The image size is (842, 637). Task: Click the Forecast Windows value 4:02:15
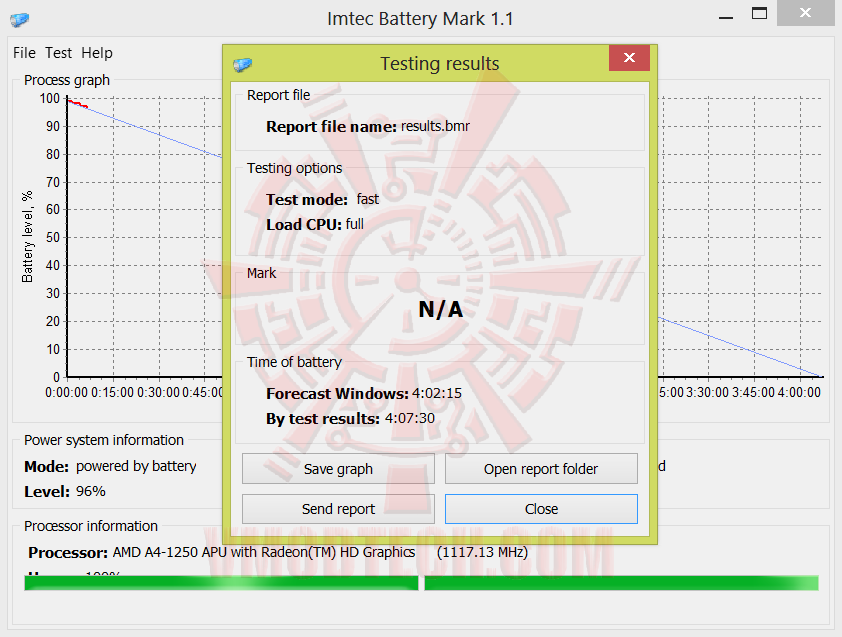tap(437, 393)
